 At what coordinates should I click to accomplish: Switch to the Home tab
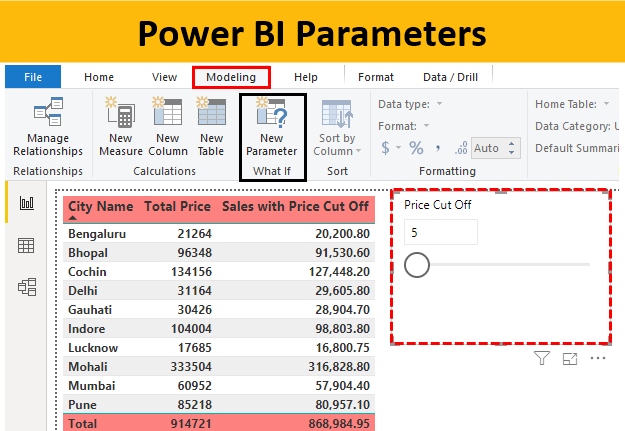coord(99,77)
